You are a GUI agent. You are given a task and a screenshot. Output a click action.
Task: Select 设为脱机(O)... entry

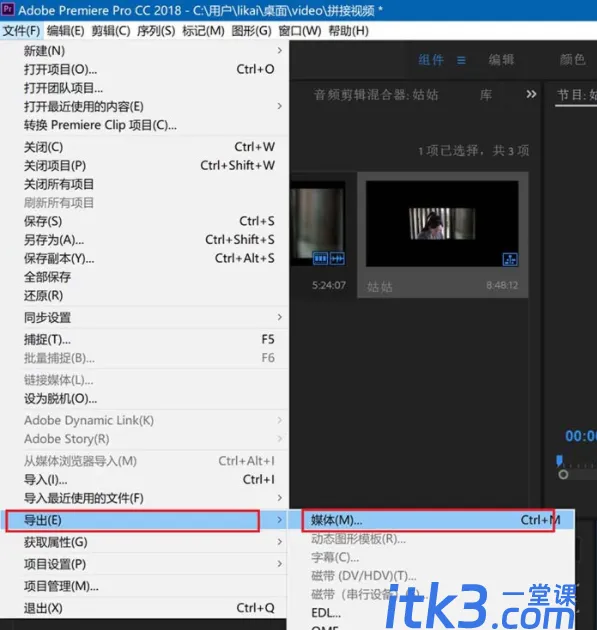click(145, 399)
